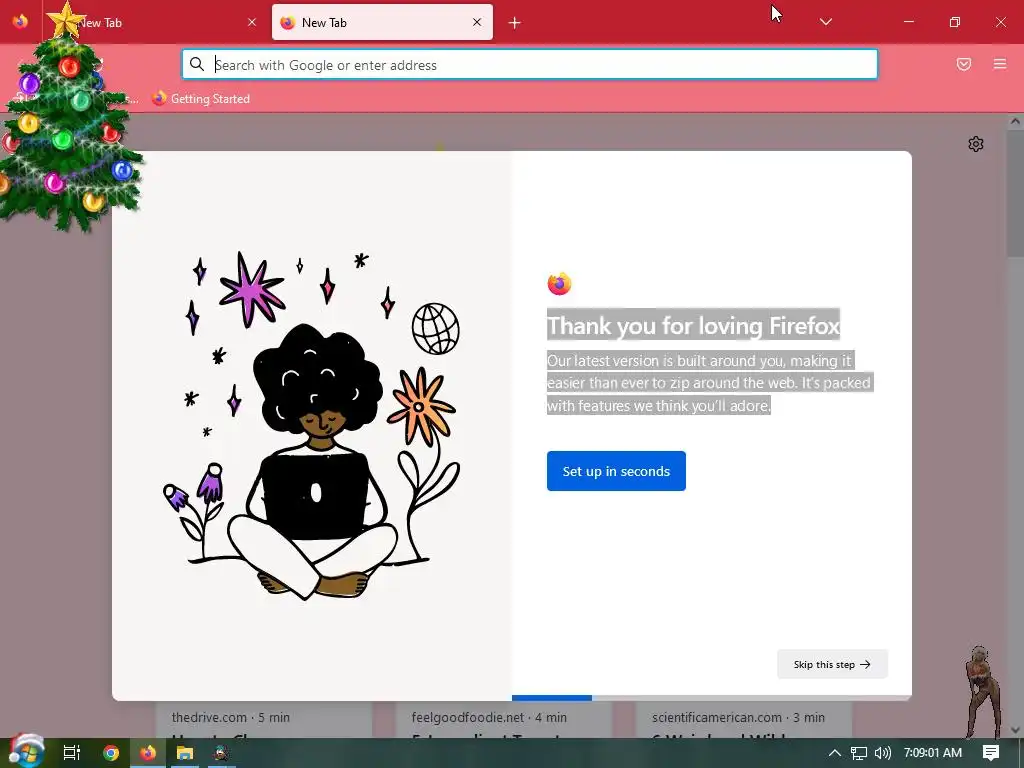Screen dimensions: 1024x768
Task: Open Firefox View from the tab strip
Action: [x=20, y=22]
